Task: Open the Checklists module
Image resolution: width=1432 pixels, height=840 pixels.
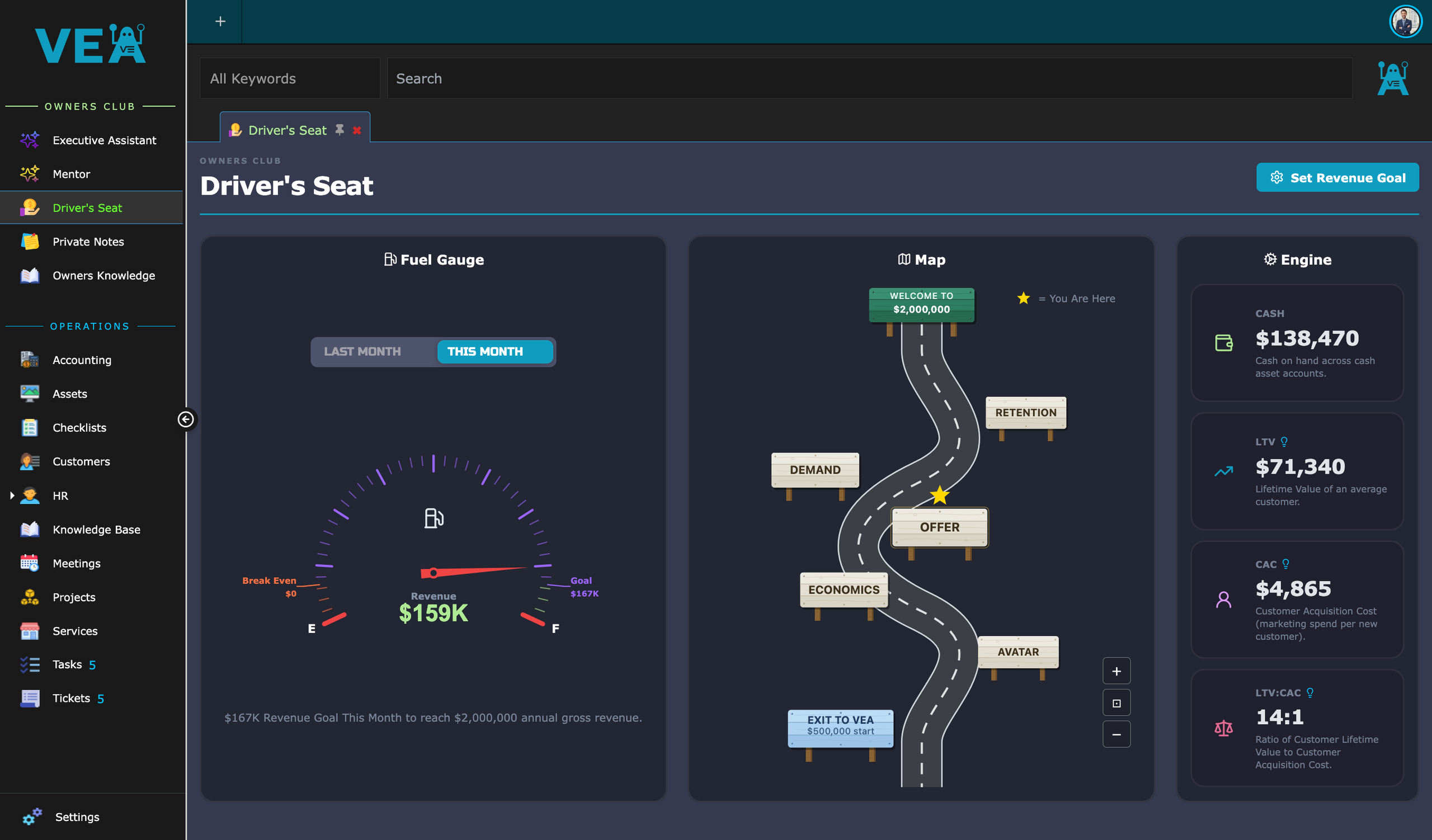Action: [x=92, y=428]
